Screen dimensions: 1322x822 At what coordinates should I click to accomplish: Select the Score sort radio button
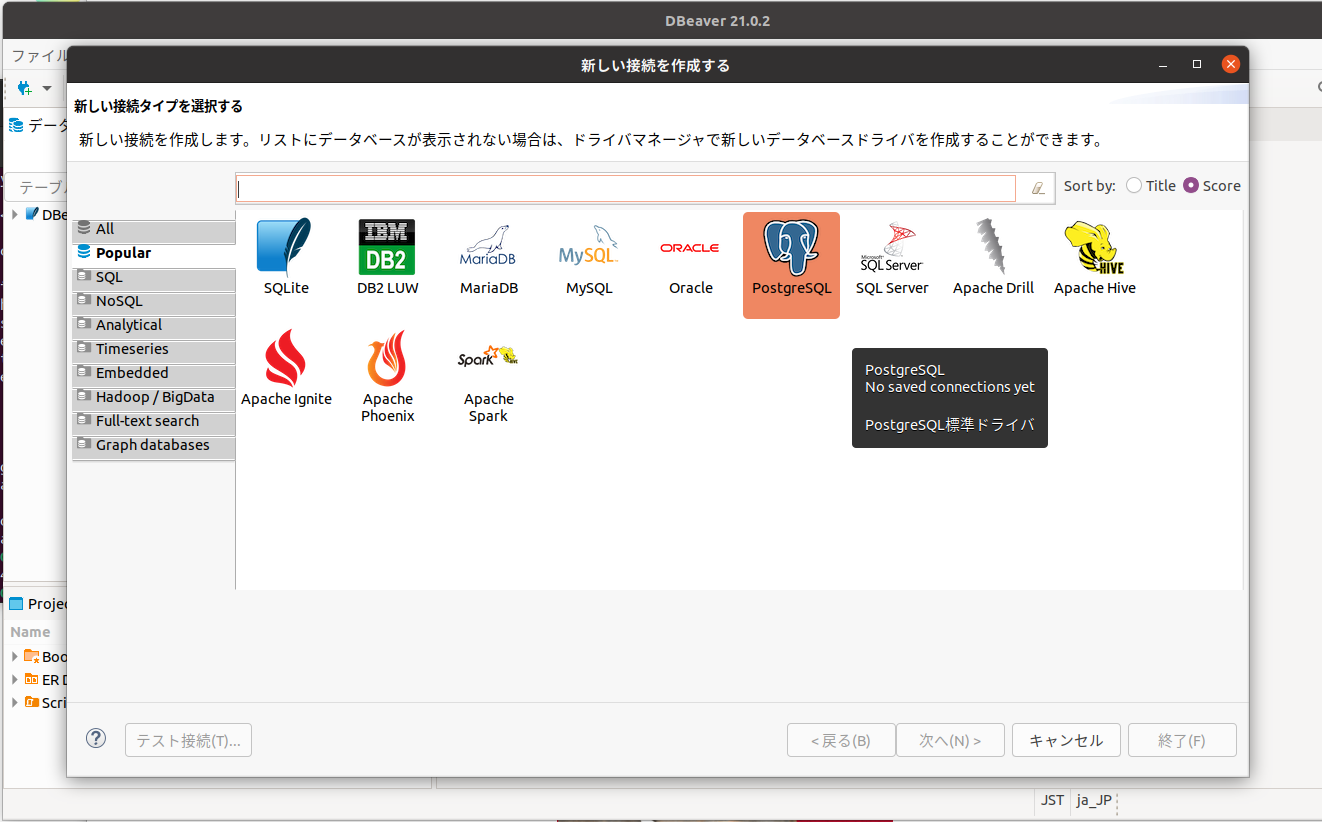(x=1191, y=186)
